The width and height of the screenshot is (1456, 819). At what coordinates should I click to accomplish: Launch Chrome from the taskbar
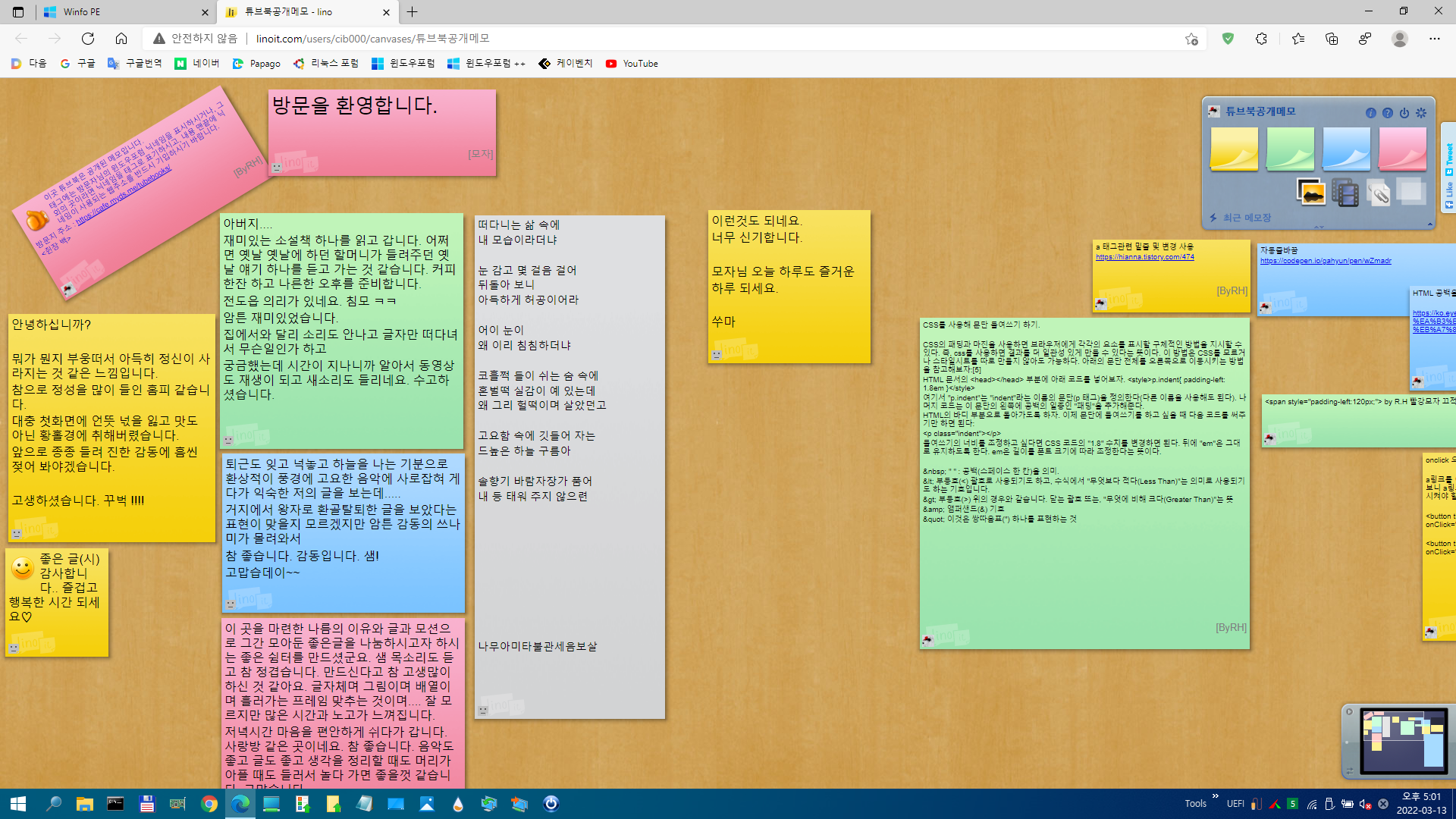209,804
